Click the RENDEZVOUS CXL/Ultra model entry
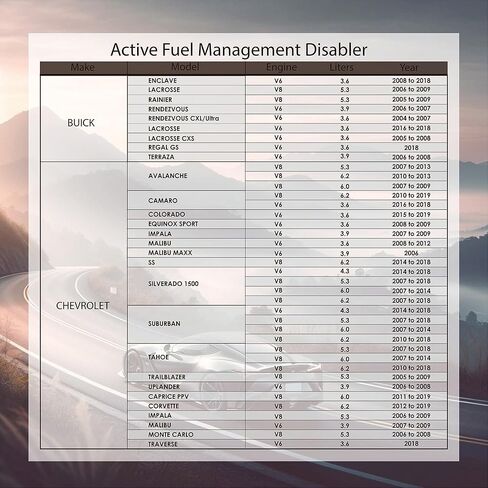Image resolution: width=488 pixels, height=488 pixels. click(184, 118)
